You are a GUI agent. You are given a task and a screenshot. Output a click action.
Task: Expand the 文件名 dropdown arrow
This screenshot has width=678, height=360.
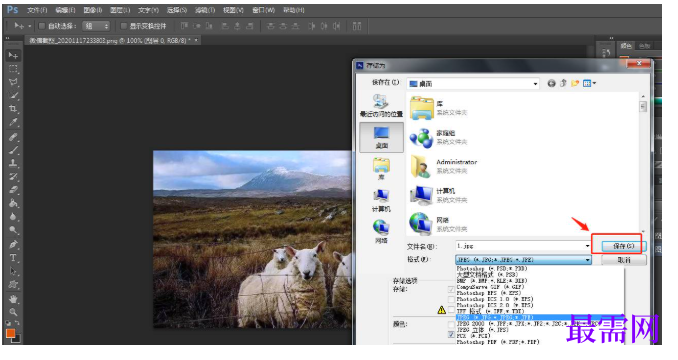click(587, 246)
